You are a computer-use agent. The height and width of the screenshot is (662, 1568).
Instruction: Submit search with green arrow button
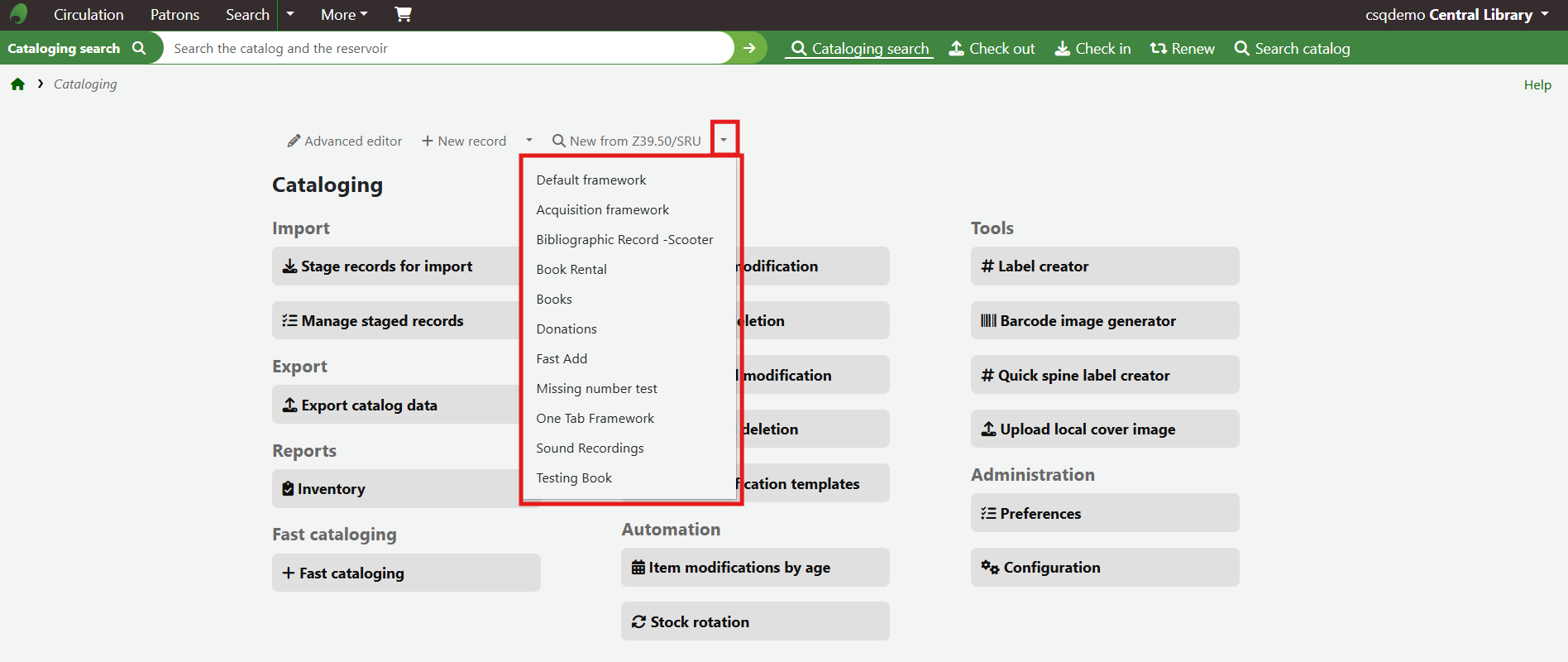point(749,48)
